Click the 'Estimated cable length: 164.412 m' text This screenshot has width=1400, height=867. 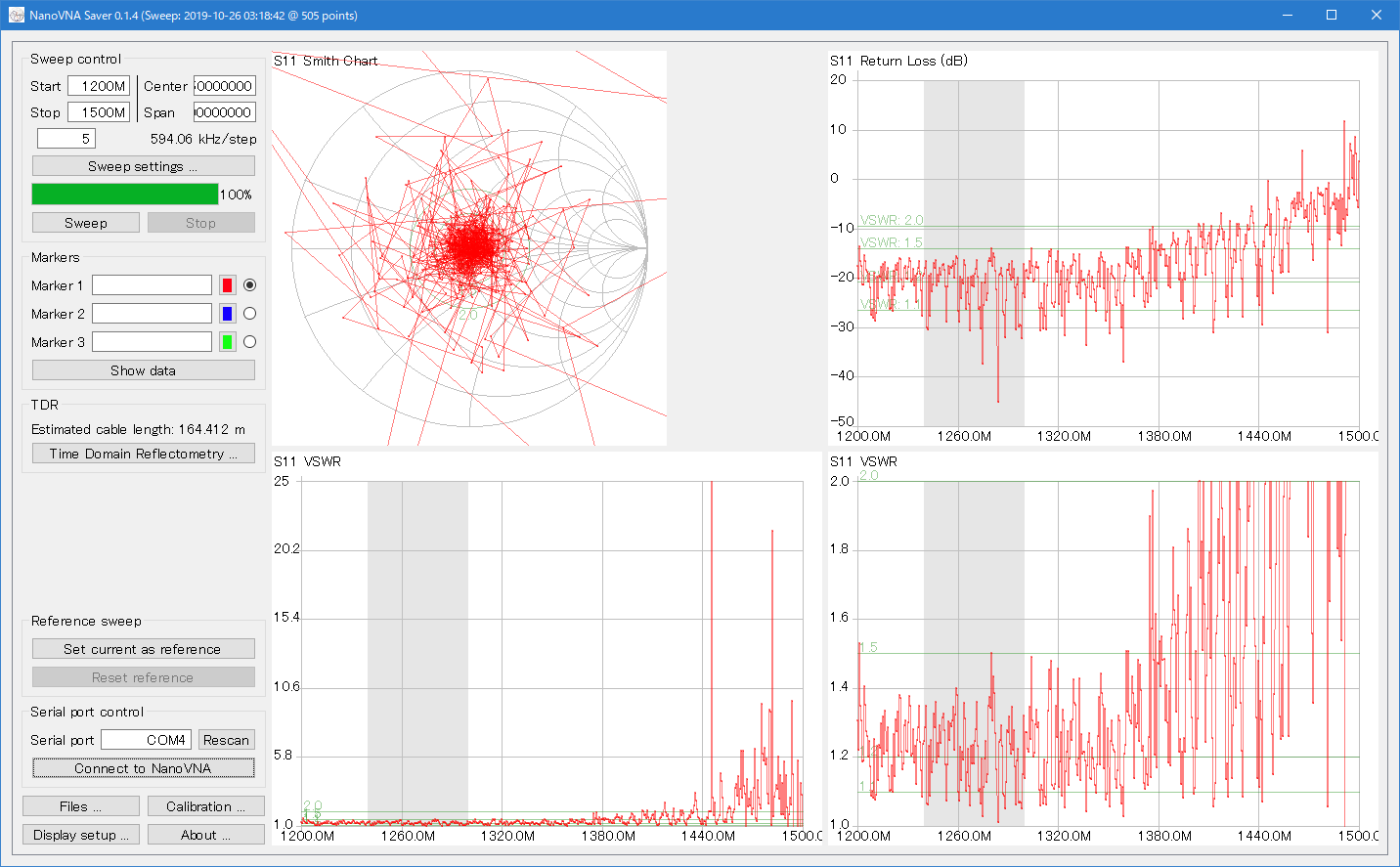[138, 429]
